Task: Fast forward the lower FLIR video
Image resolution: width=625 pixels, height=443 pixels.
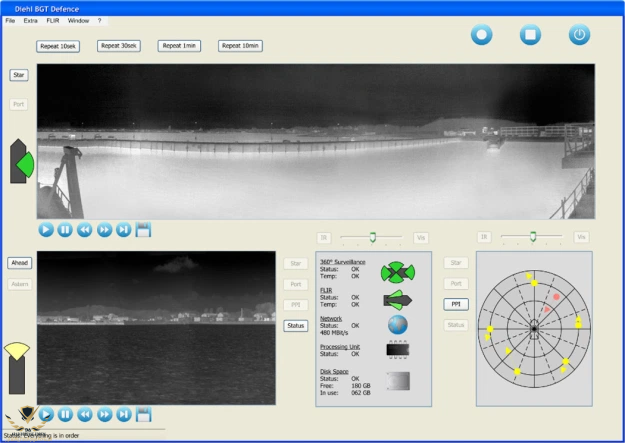Action: [104, 414]
